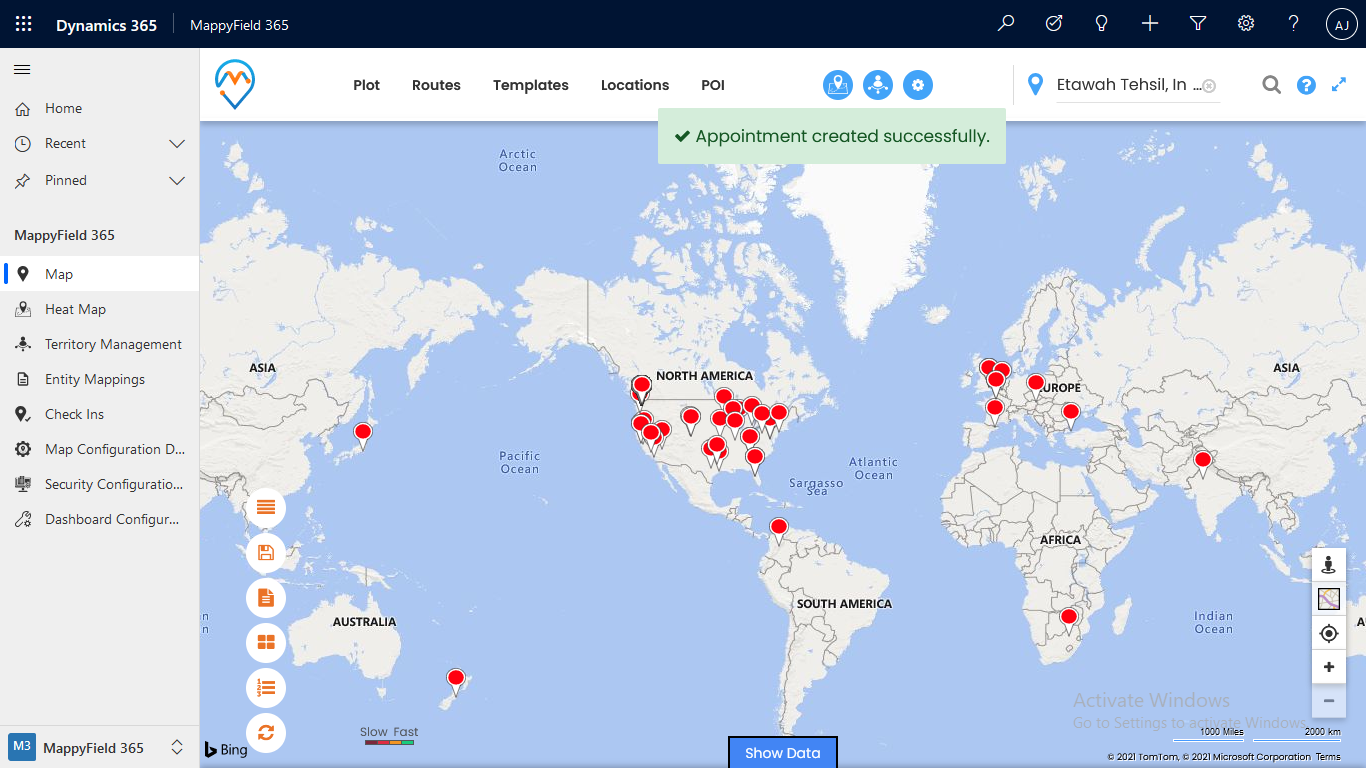Click the search magnifier in top bar
Viewport: 1366px width, 768px height.
[x=1006, y=24]
